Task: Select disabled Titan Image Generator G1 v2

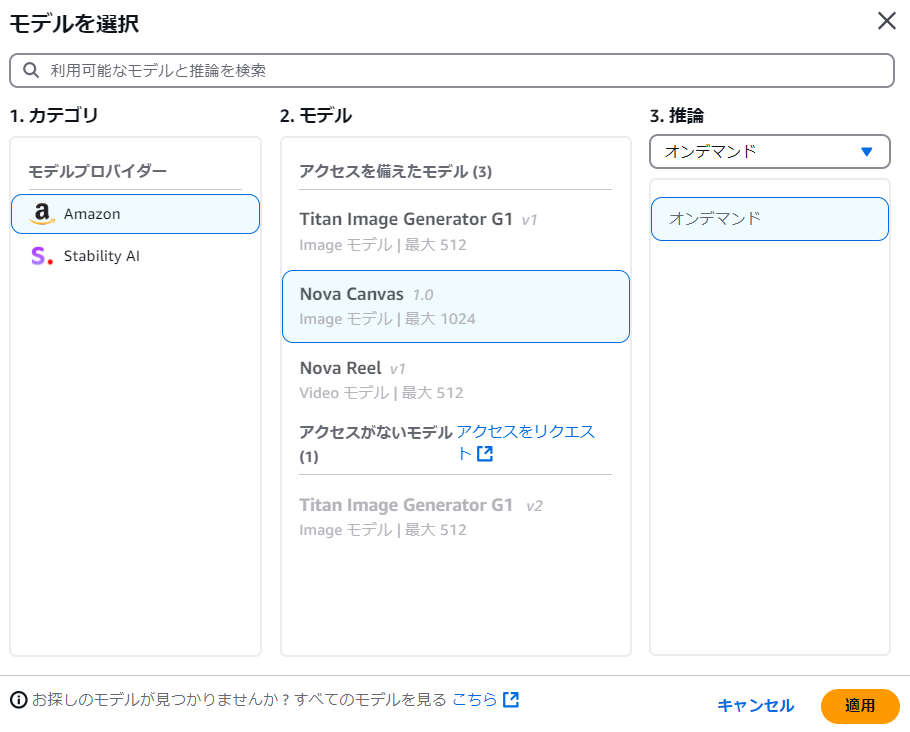Action: pyautogui.click(x=456, y=517)
